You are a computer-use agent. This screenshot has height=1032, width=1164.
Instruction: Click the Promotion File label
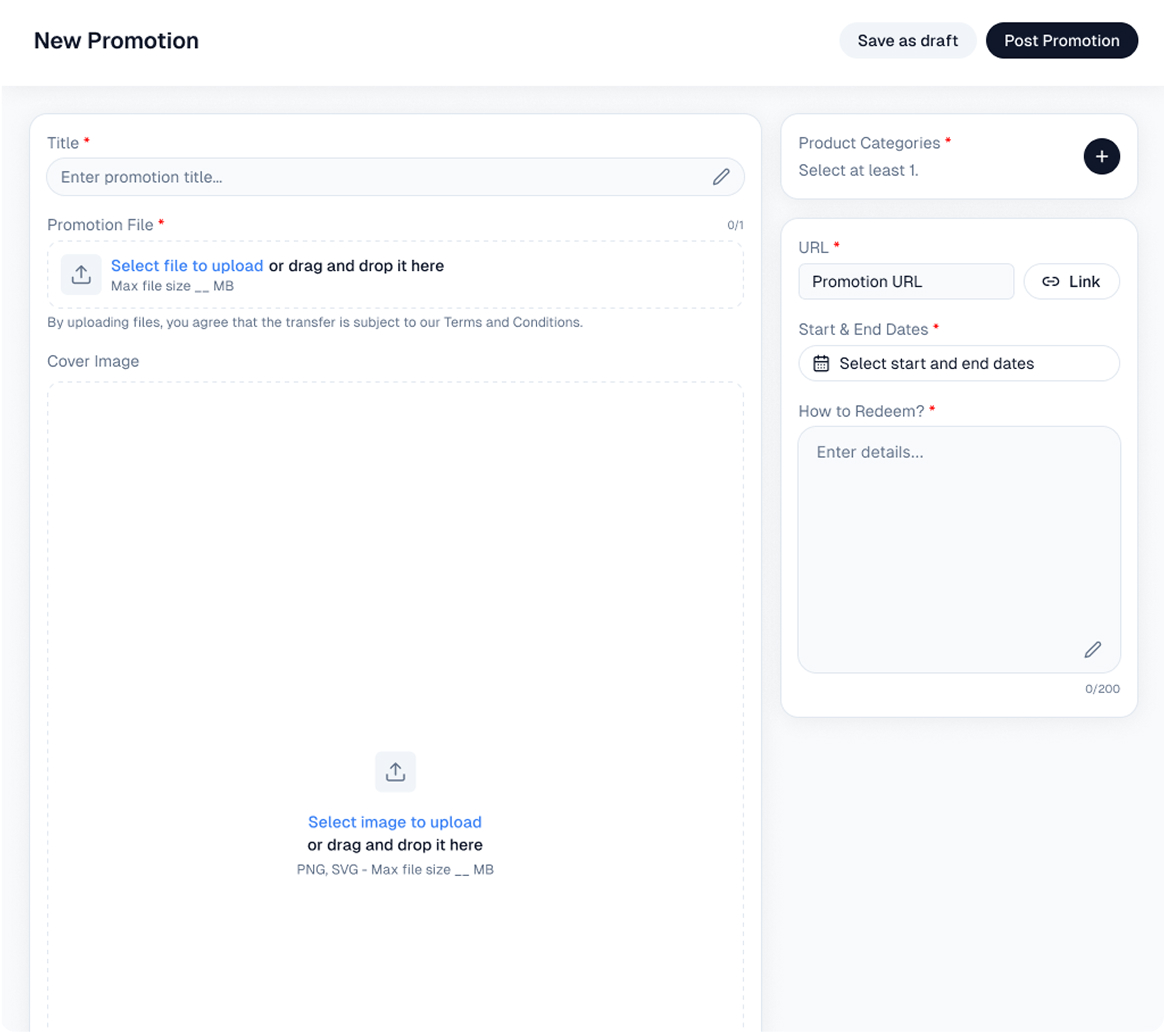tap(100, 225)
